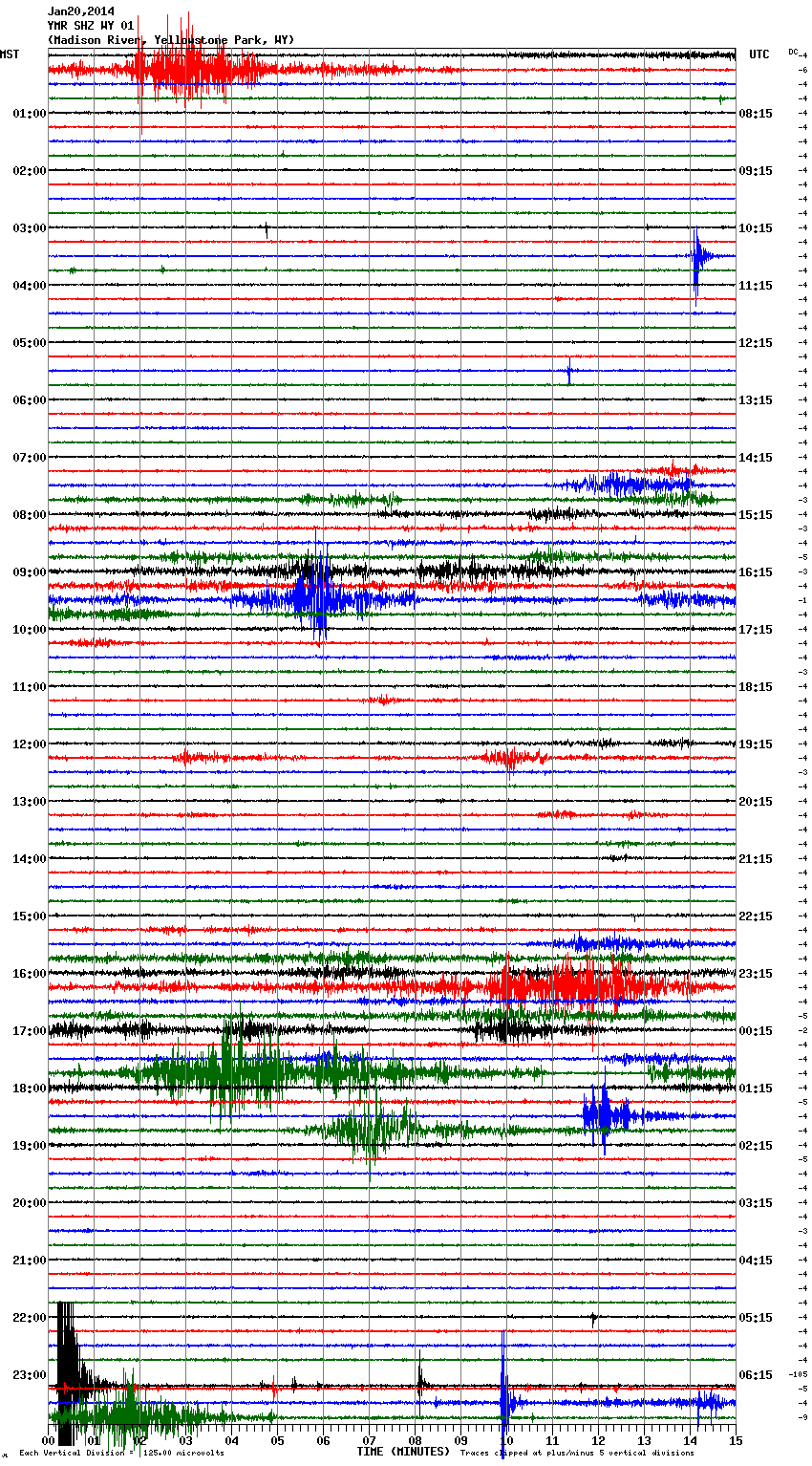Click the DC offset column header
The image size is (812, 1466).
(793, 52)
